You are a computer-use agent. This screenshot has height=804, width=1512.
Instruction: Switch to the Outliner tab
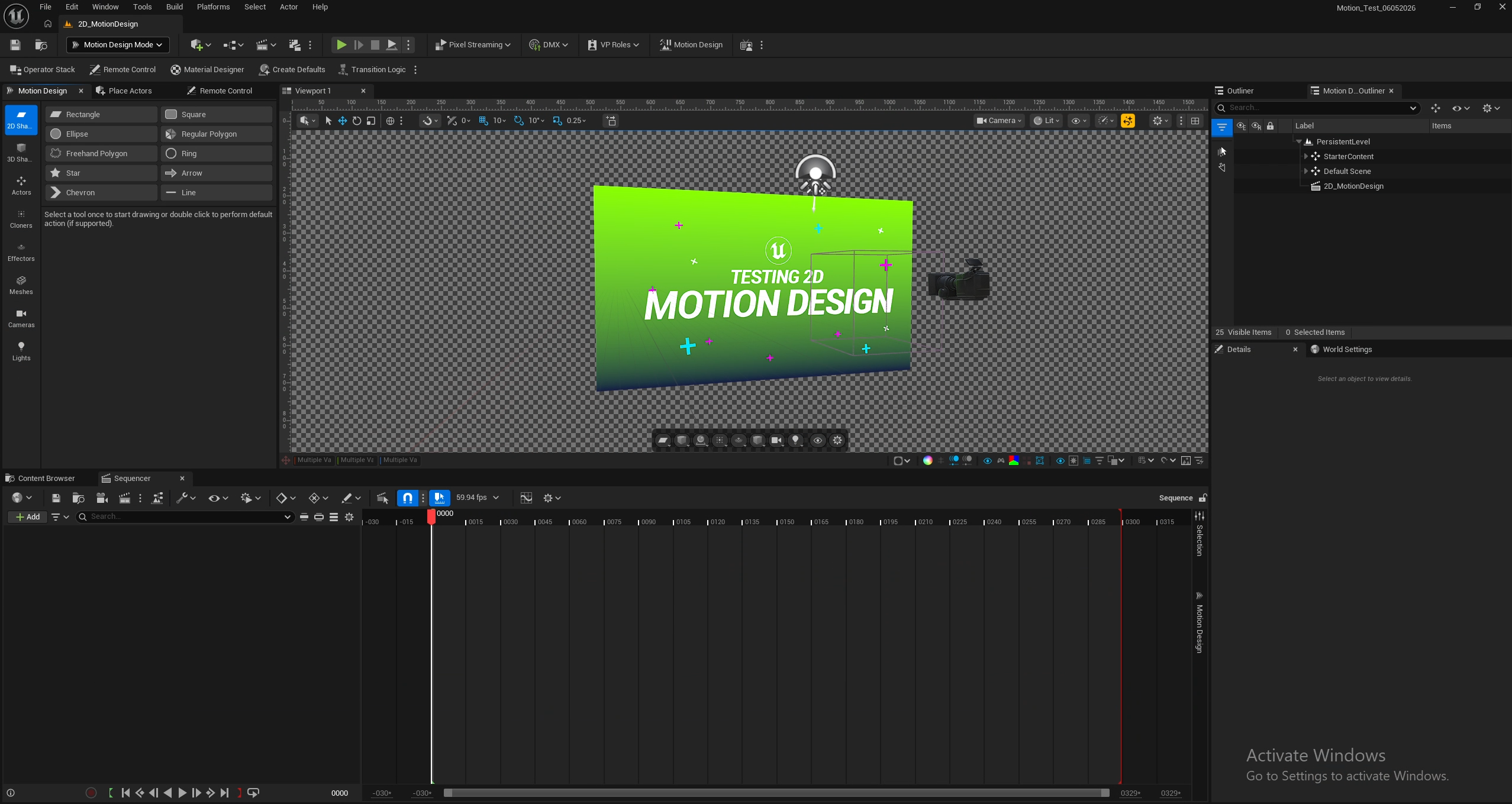[x=1240, y=91]
